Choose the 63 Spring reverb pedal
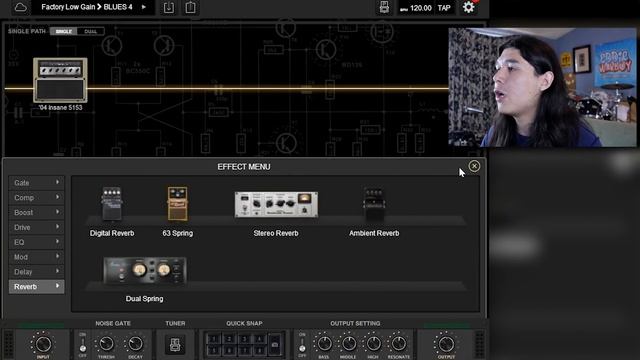 (178, 204)
